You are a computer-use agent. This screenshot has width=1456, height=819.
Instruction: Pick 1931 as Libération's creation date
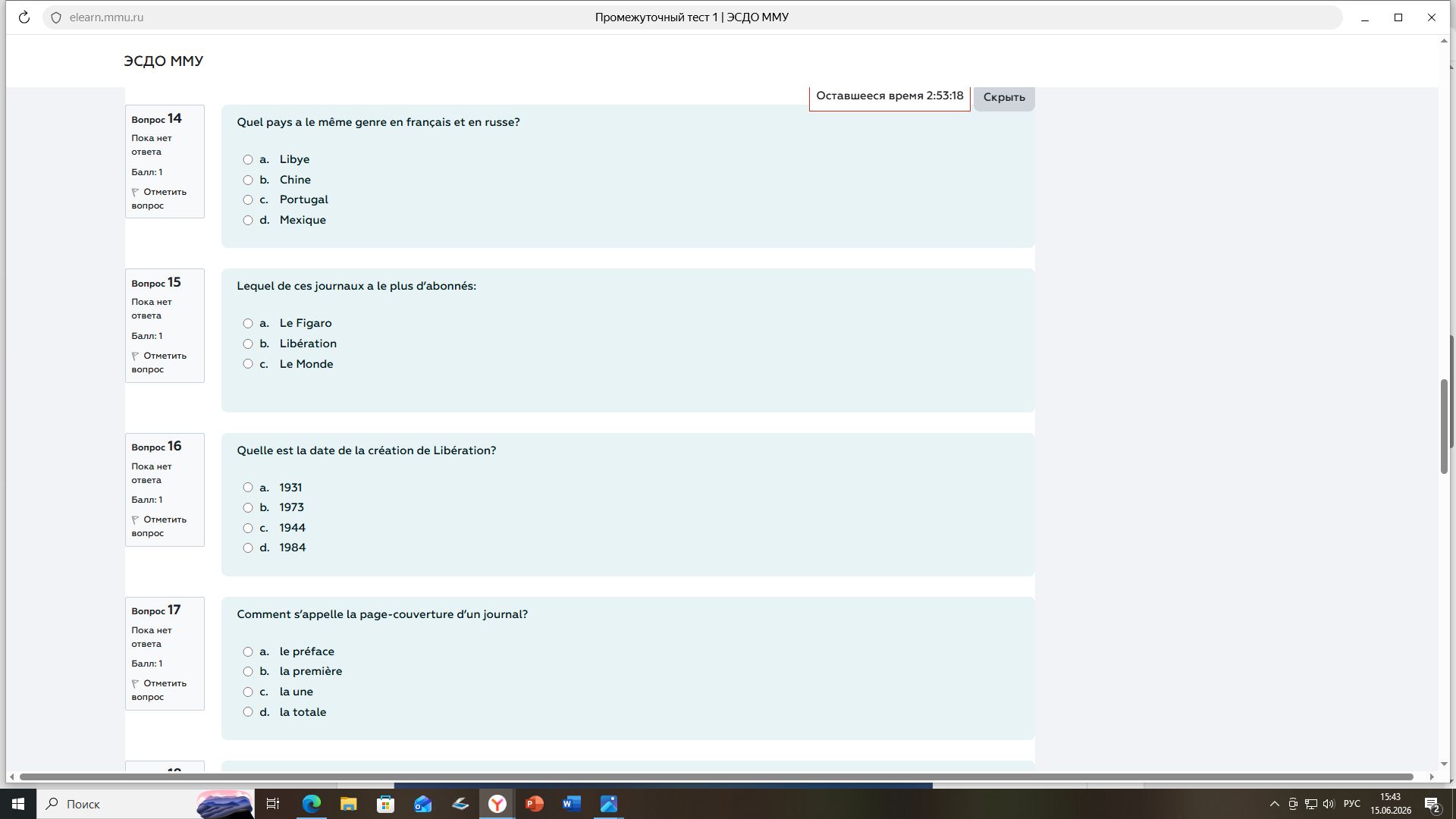(248, 488)
